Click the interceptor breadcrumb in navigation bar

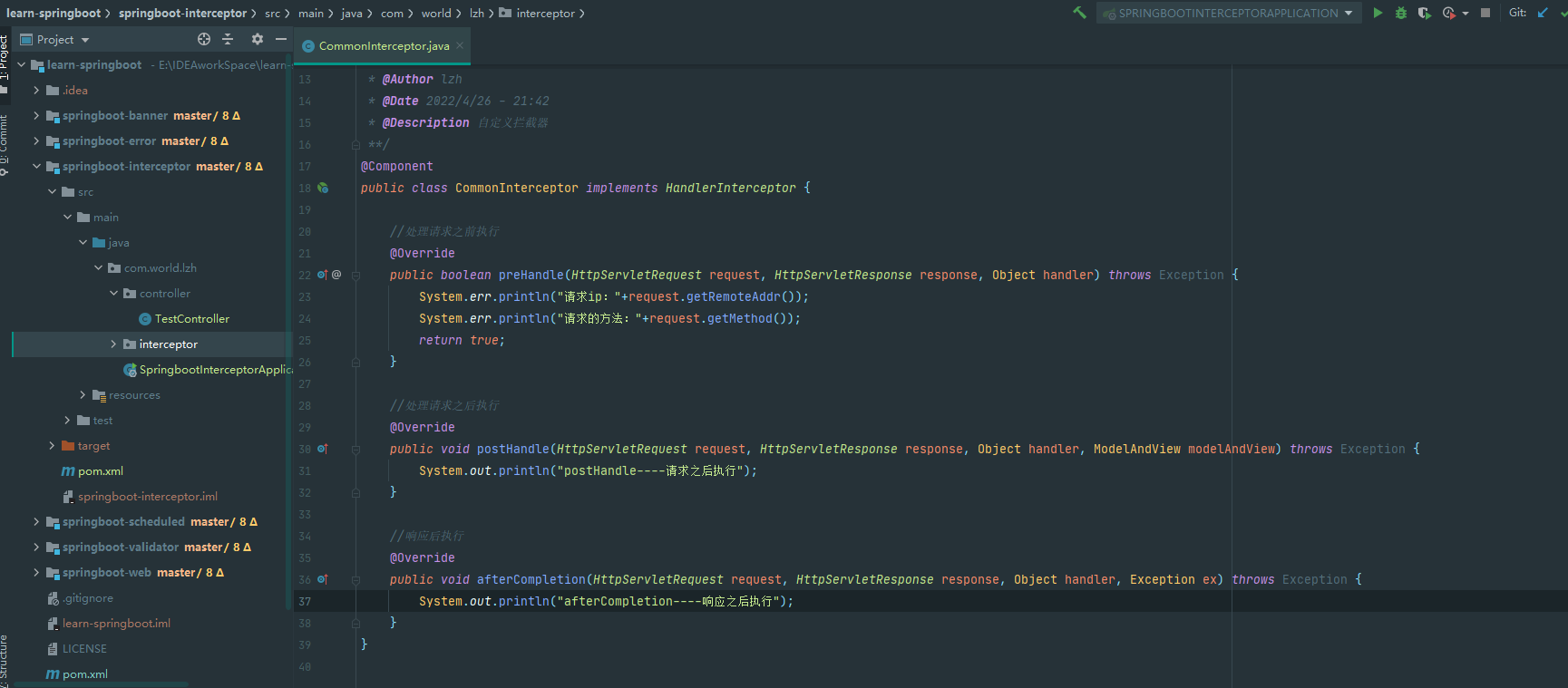pos(537,13)
